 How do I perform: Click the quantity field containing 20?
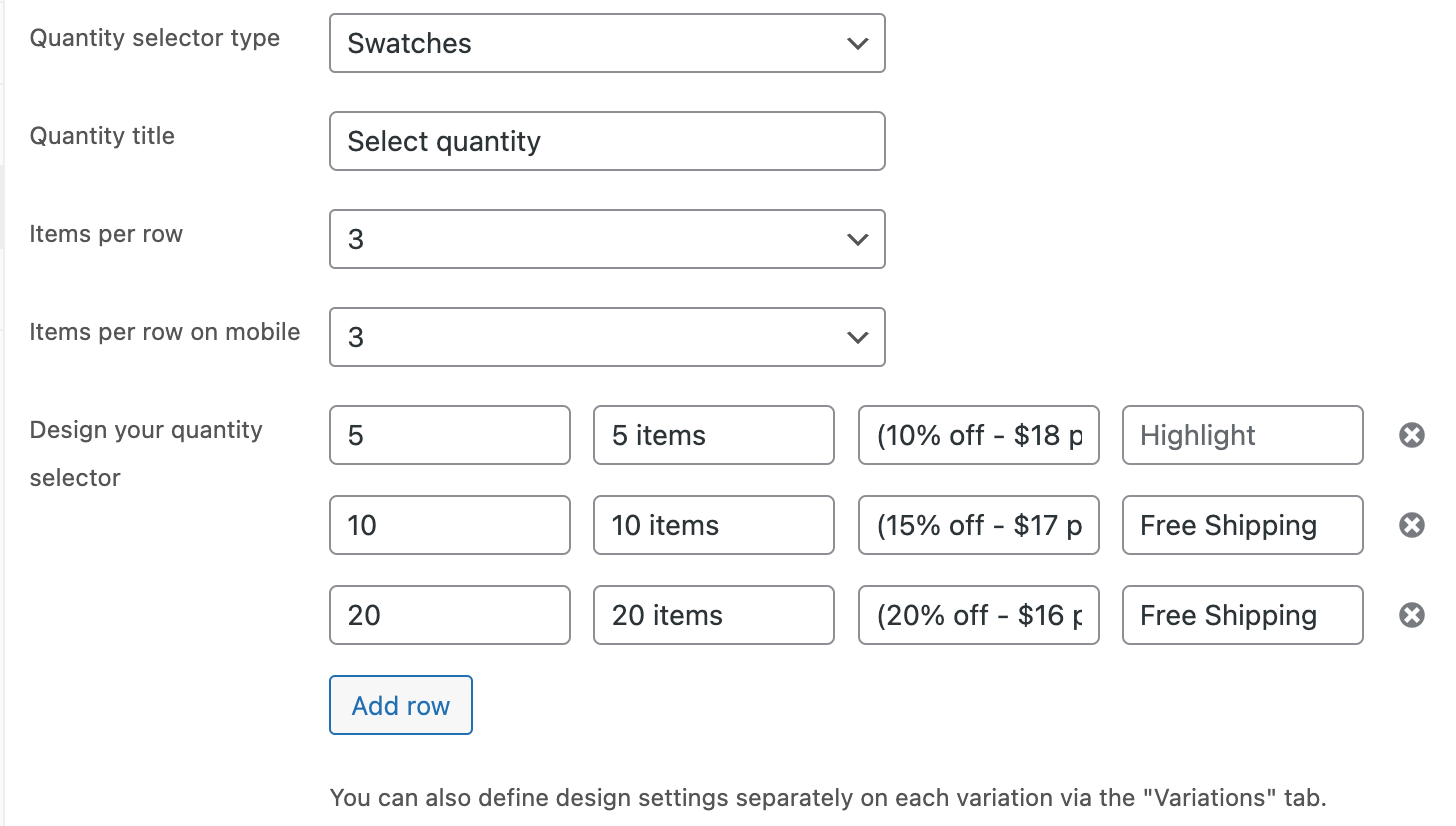[449, 615]
